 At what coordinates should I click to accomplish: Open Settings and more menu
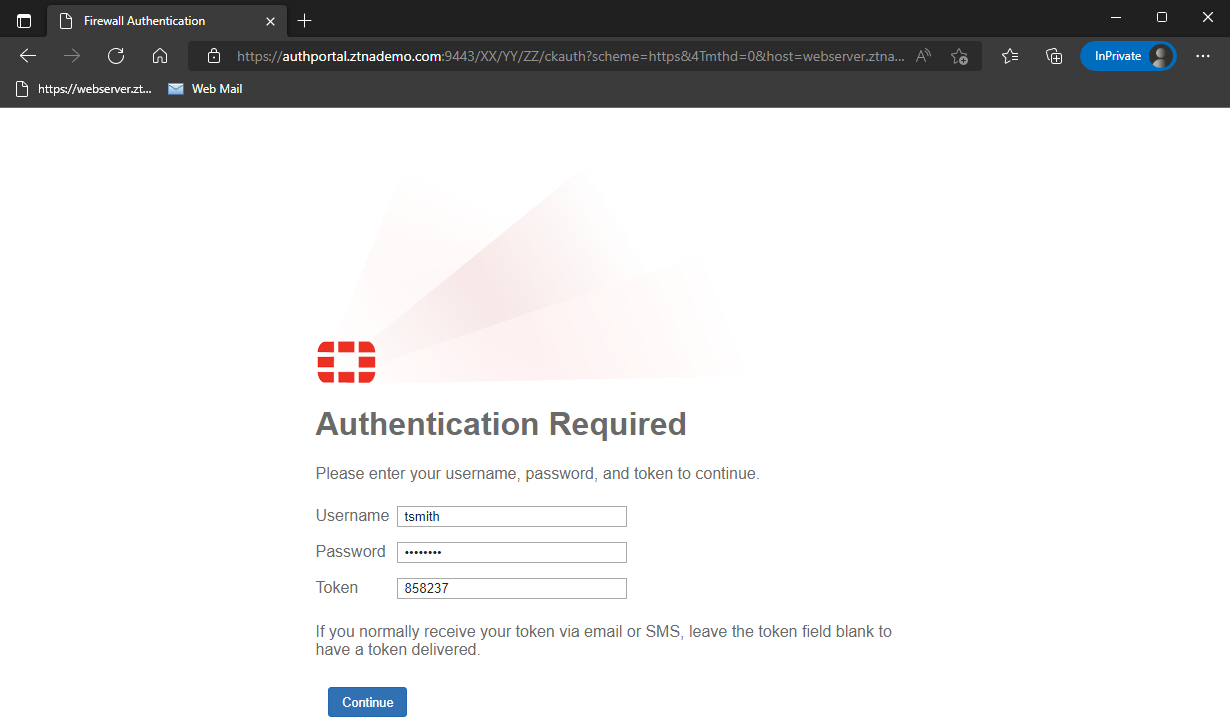pyautogui.click(x=1203, y=56)
